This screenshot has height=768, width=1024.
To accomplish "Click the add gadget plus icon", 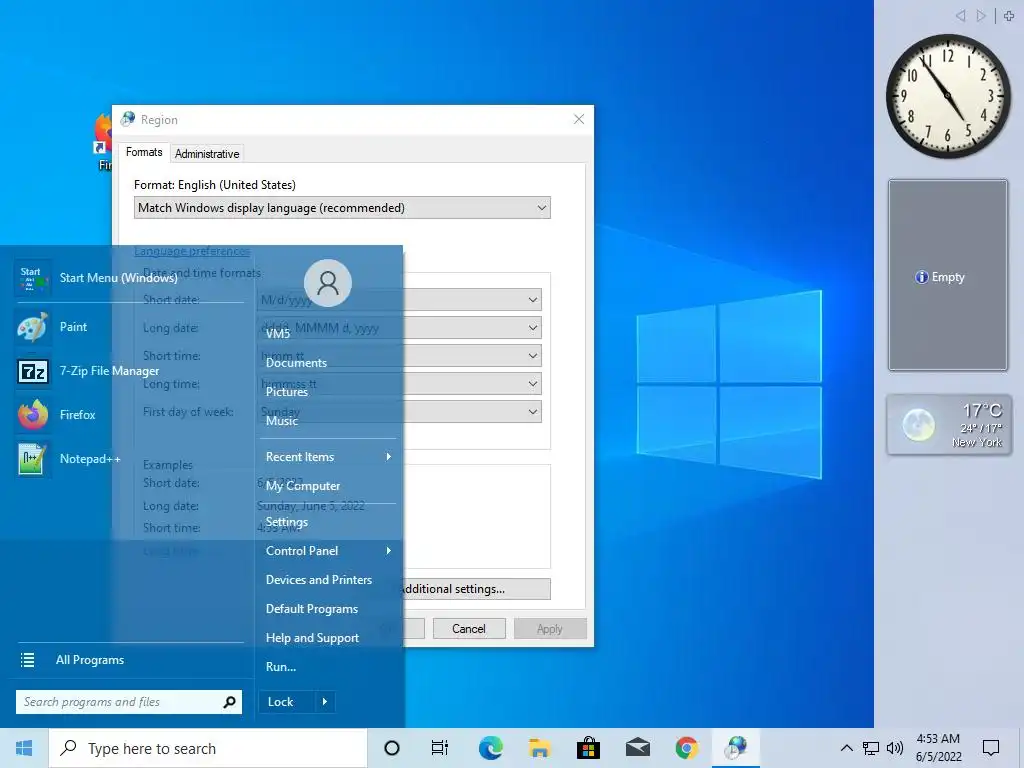I will coord(1009,16).
